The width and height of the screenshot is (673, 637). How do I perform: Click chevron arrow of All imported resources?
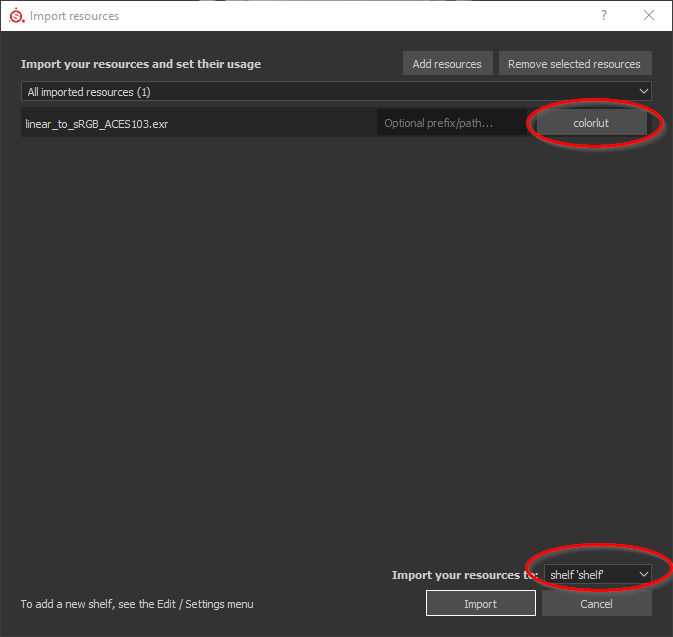(643, 92)
